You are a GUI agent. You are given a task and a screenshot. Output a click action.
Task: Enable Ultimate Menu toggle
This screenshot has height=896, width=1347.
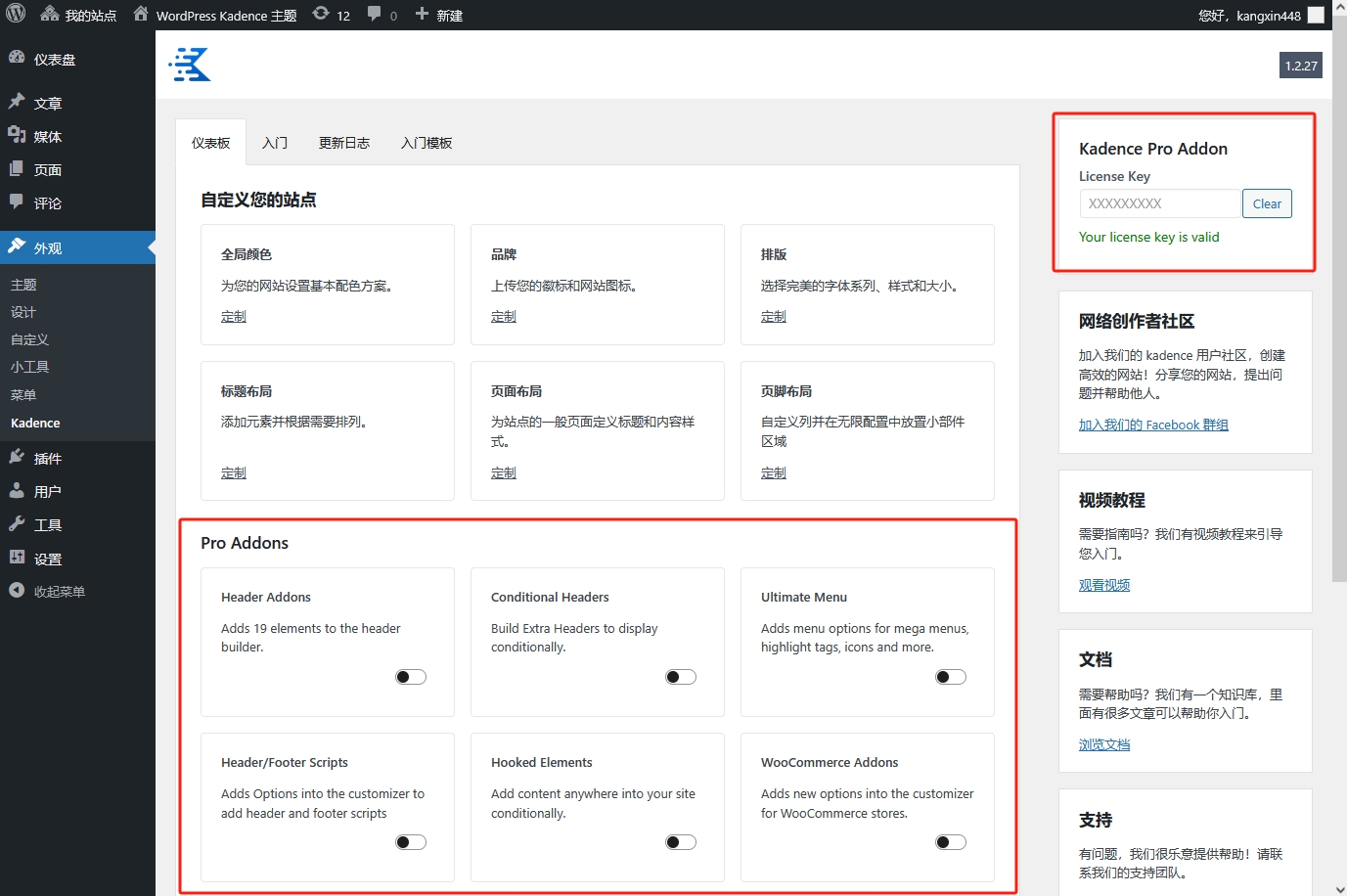[951, 677]
